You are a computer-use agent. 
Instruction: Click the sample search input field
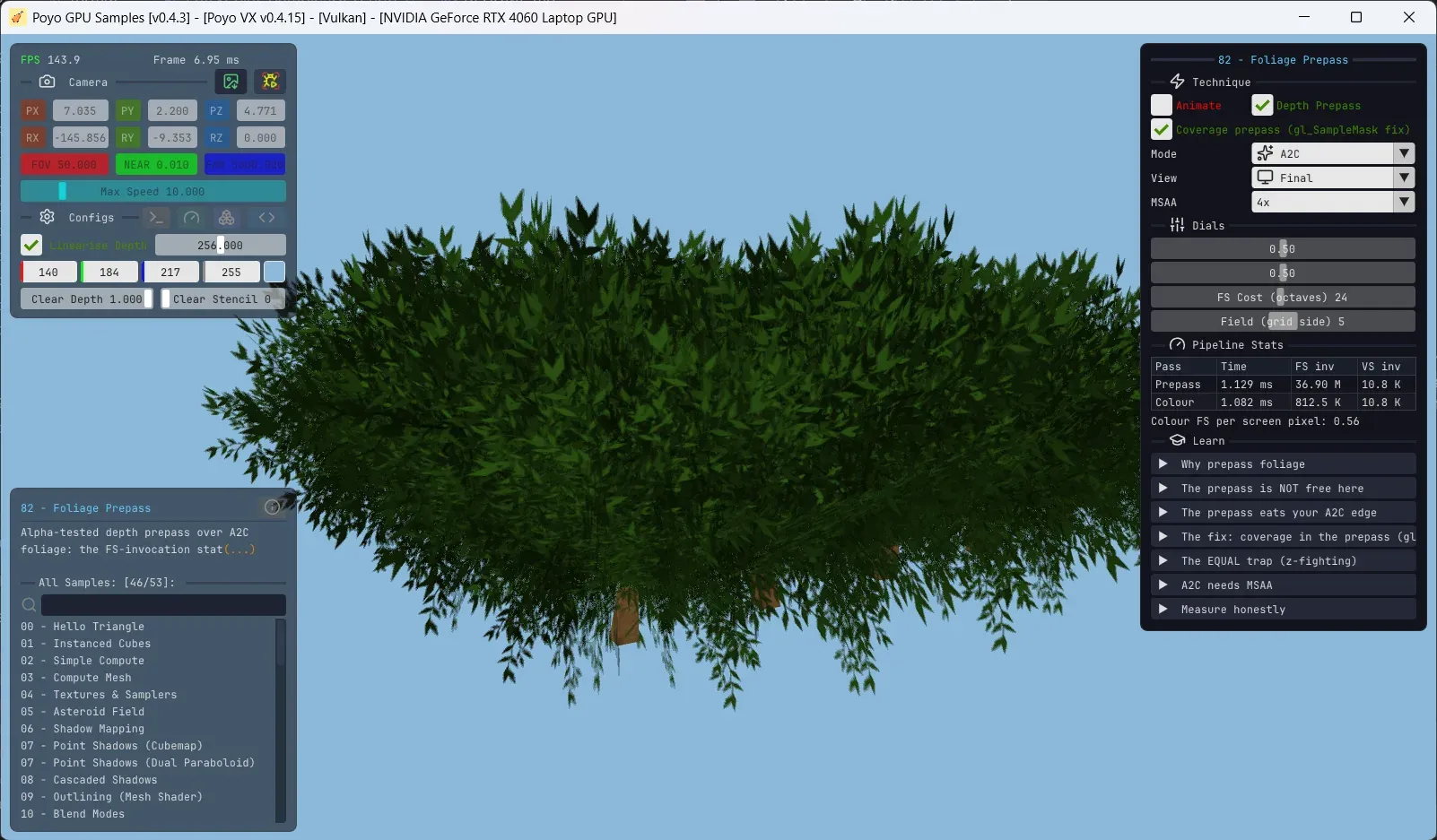click(163, 605)
